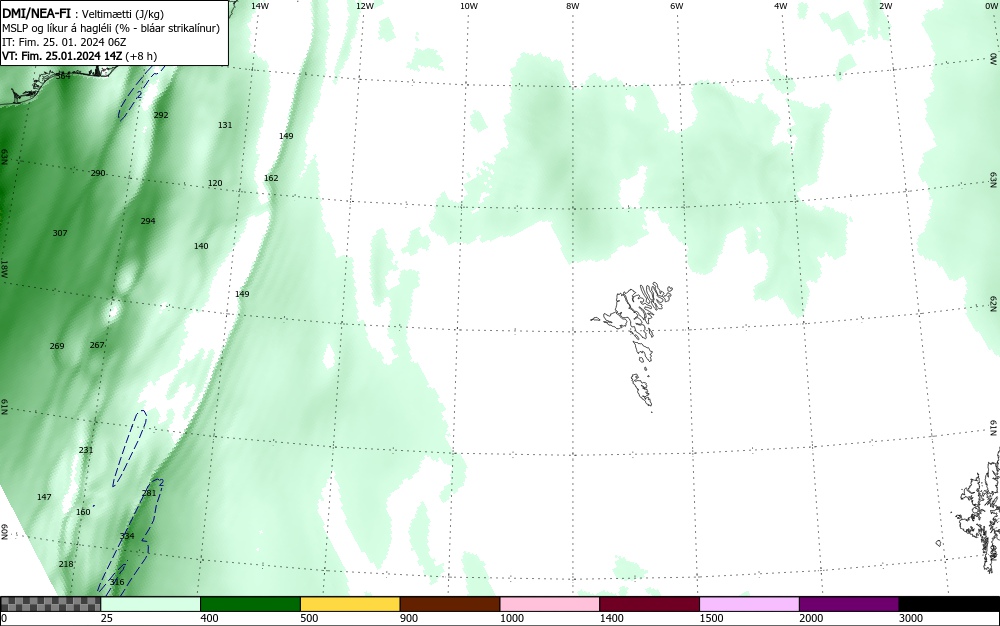
Task: Click the 'IT: Fim. 25. 01. 2024 06Z' line
Action: (64, 42)
